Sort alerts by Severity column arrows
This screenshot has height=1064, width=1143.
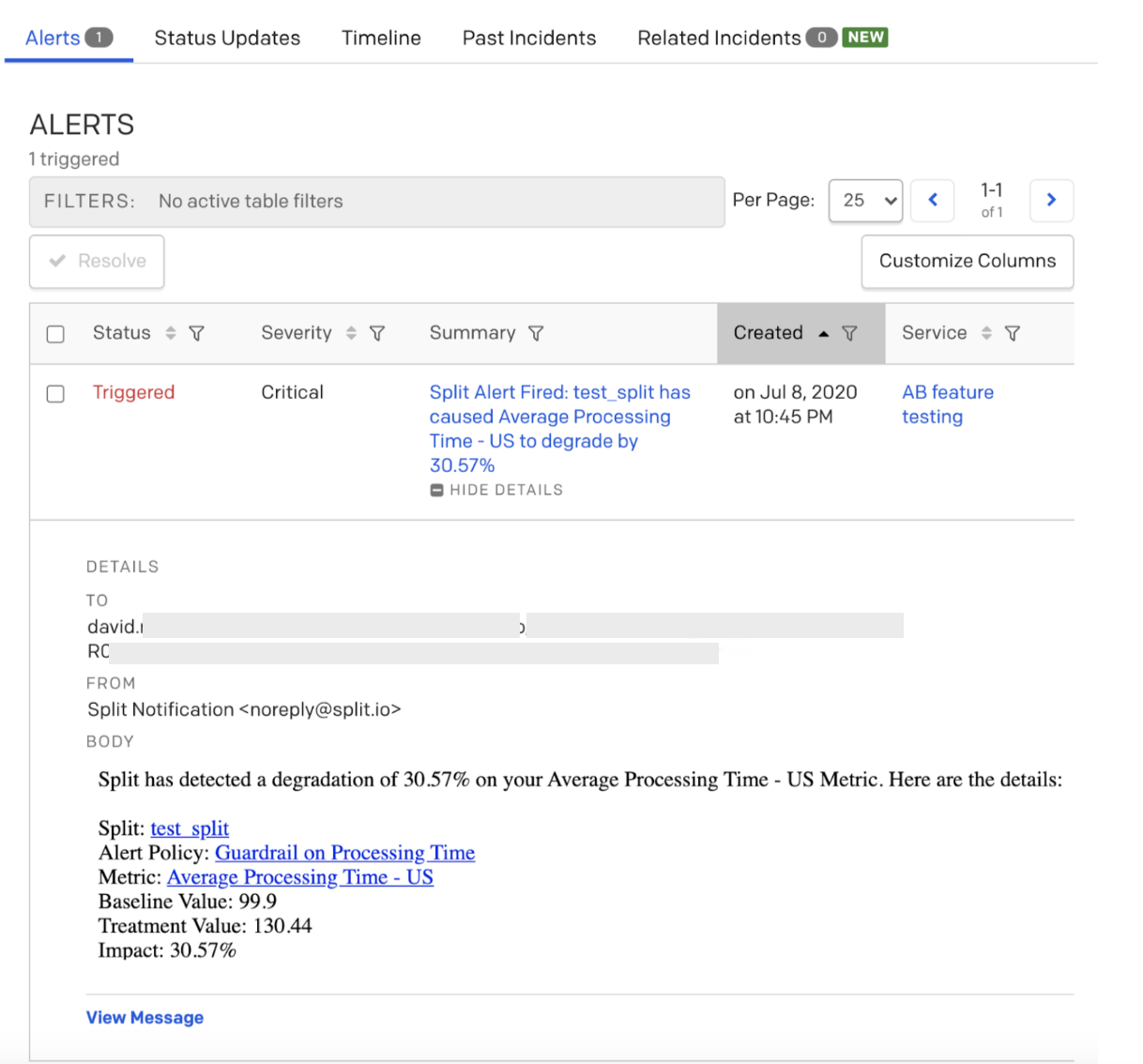[351, 333]
